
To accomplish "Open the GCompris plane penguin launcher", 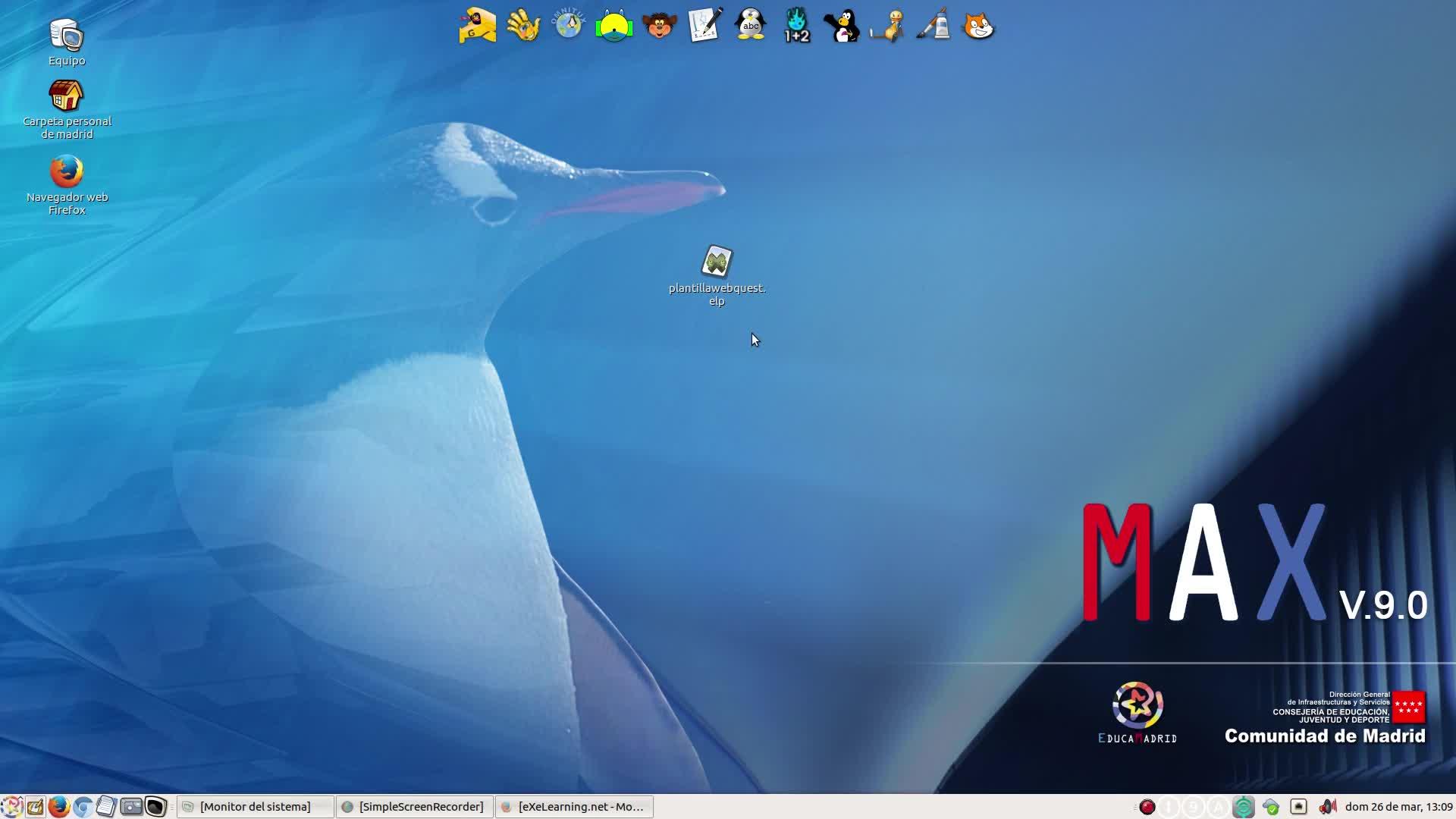I will click(x=478, y=26).
